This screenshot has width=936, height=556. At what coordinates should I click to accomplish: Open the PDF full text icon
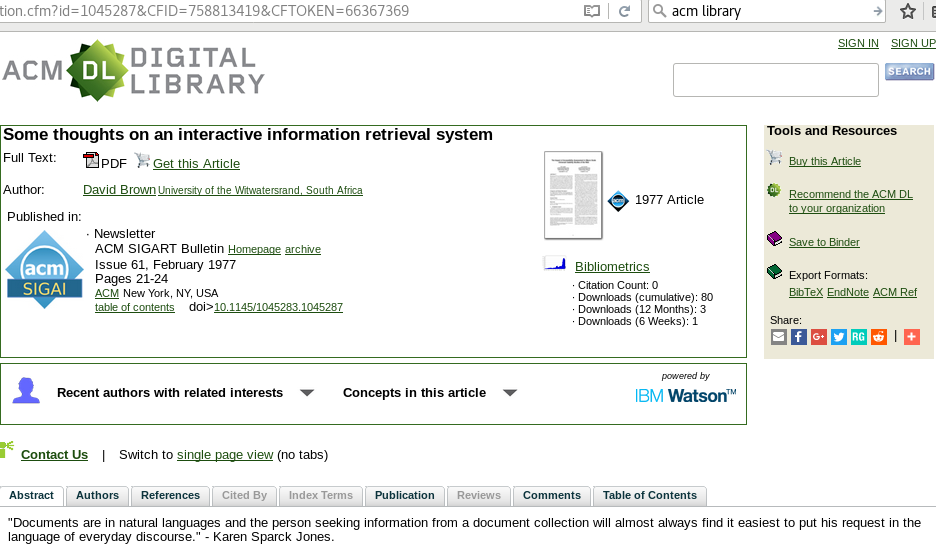tap(91, 161)
